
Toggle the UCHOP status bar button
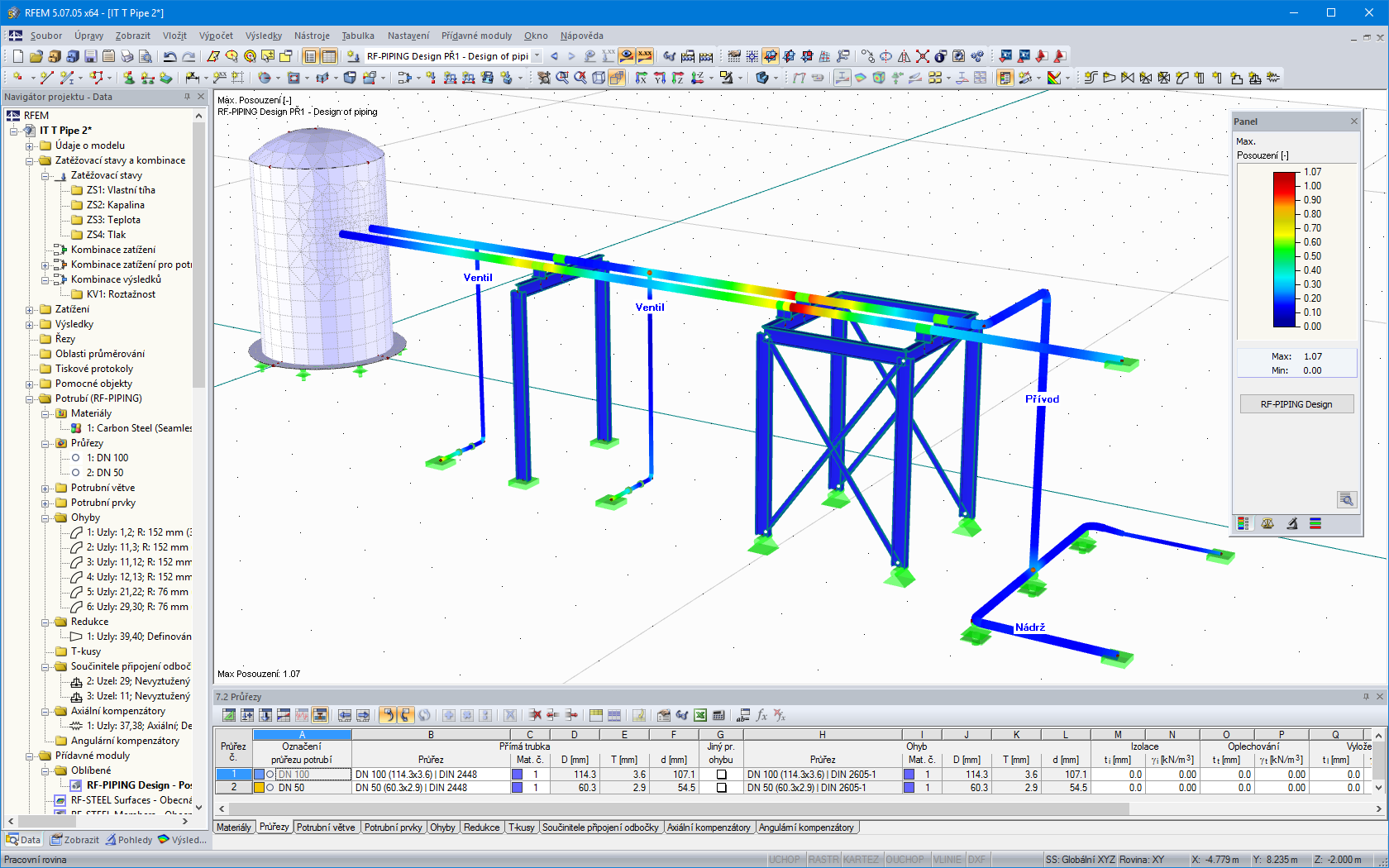tap(785, 860)
